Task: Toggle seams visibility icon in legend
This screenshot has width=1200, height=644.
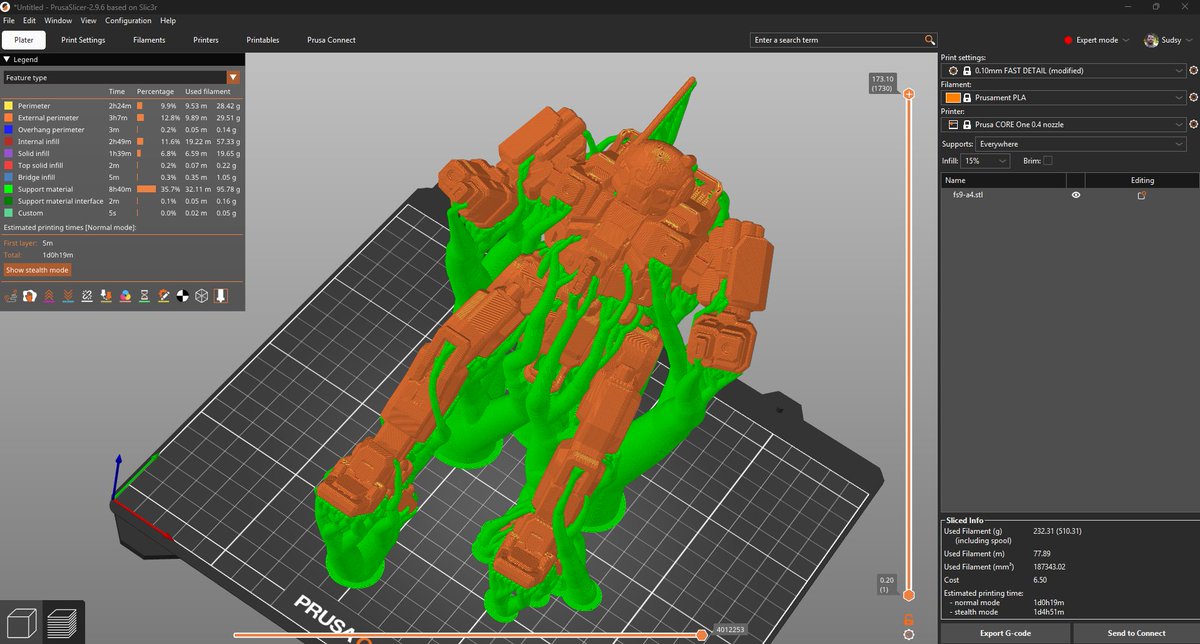Action: (87, 295)
